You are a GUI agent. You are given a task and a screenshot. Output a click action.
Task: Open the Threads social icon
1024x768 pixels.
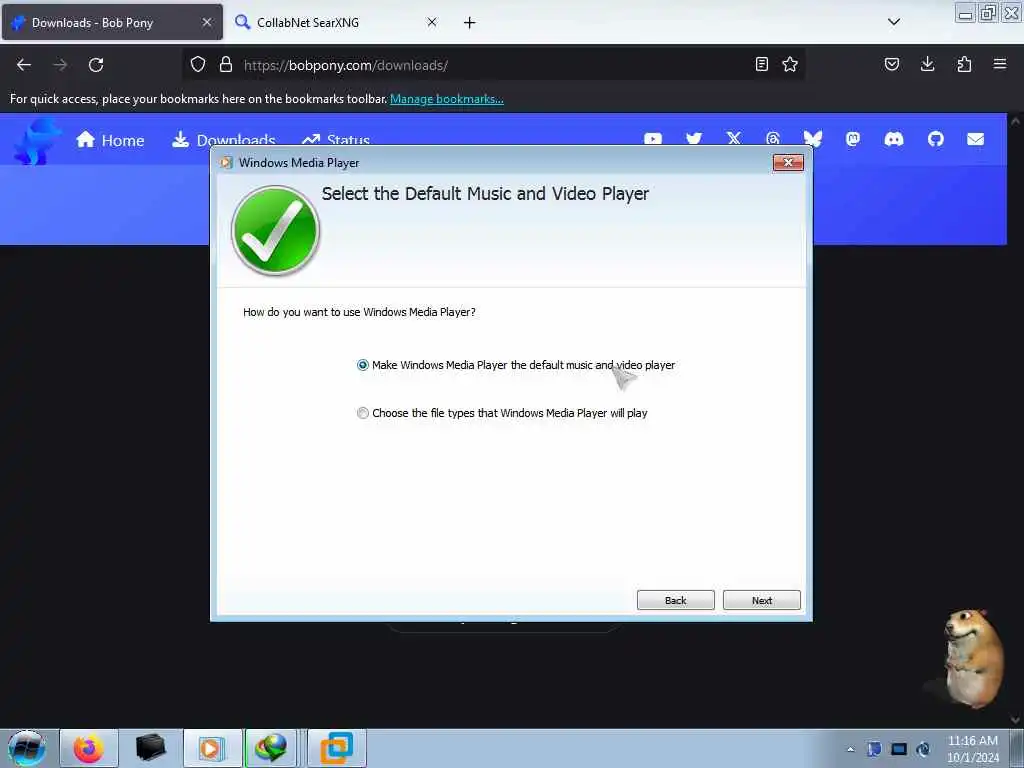[773, 139]
